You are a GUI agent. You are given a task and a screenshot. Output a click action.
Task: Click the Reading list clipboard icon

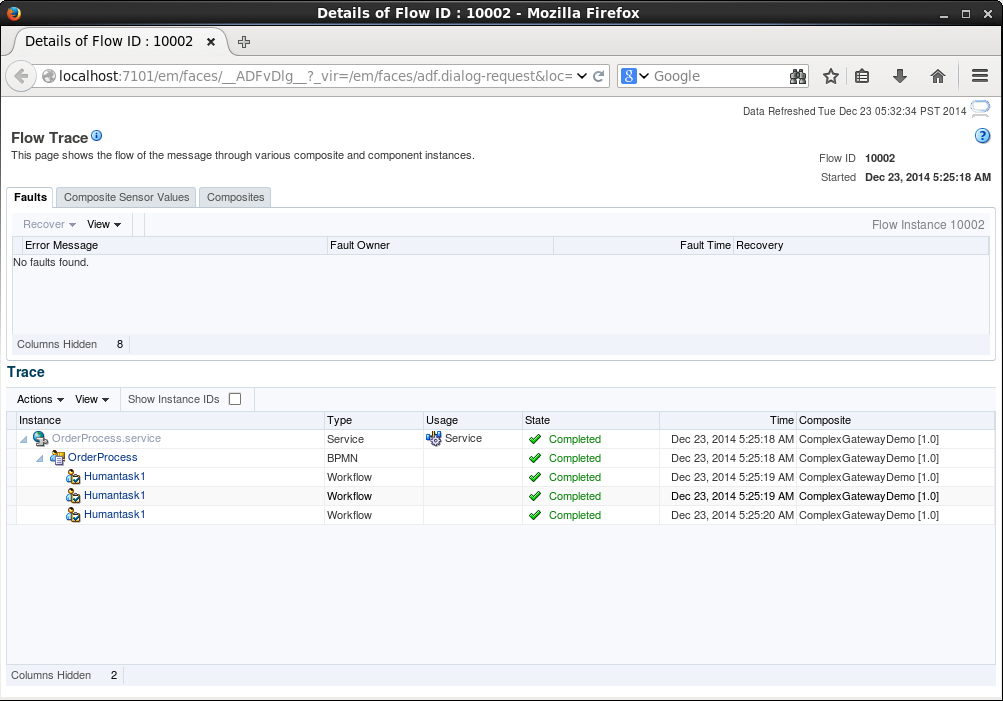click(862, 75)
